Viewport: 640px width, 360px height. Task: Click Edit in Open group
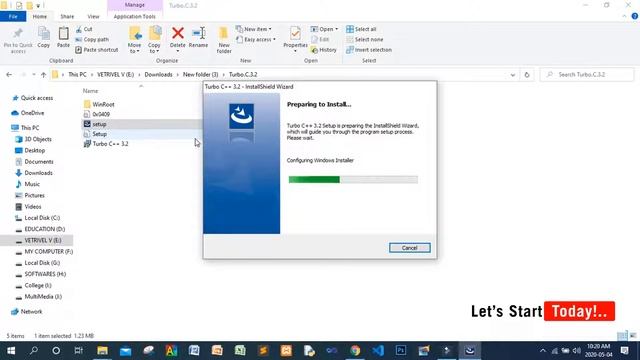click(320, 40)
